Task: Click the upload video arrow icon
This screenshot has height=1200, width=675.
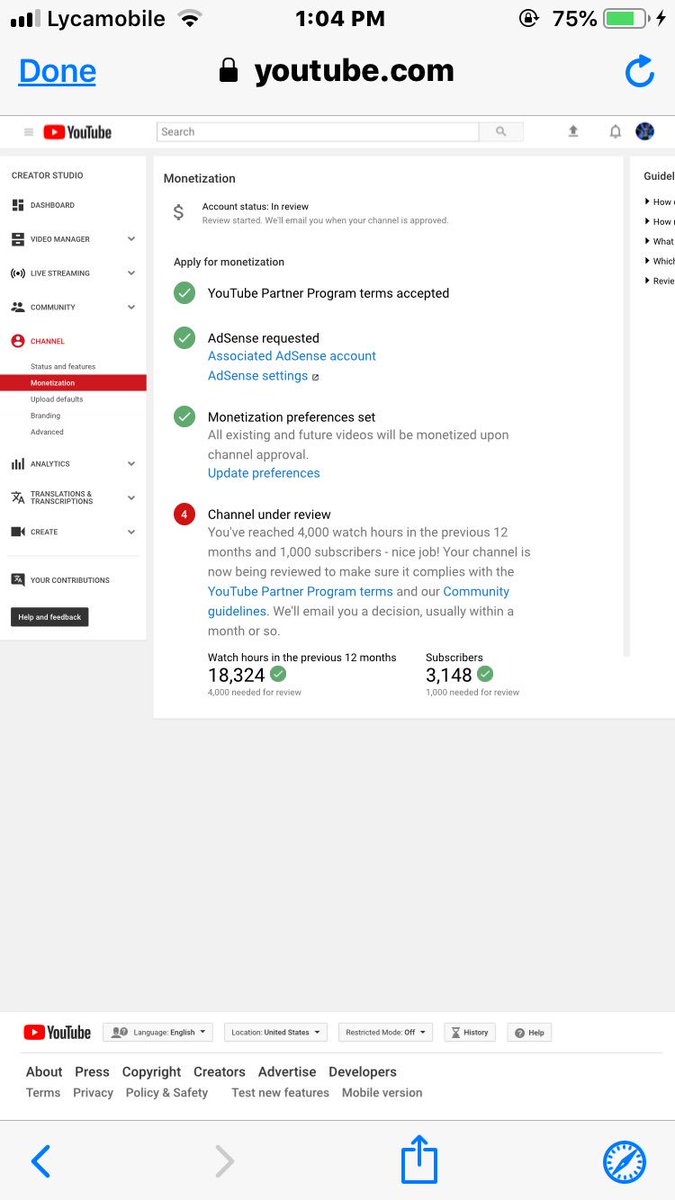Action: click(x=573, y=131)
